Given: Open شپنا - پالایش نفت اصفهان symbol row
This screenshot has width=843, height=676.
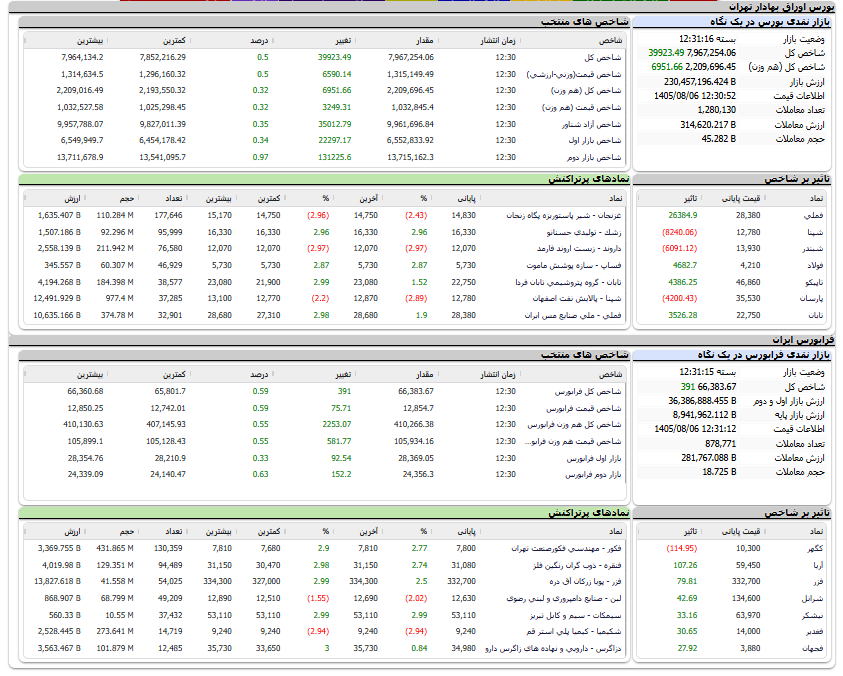Looking at the screenshot, I should click(x=577, y=298).
